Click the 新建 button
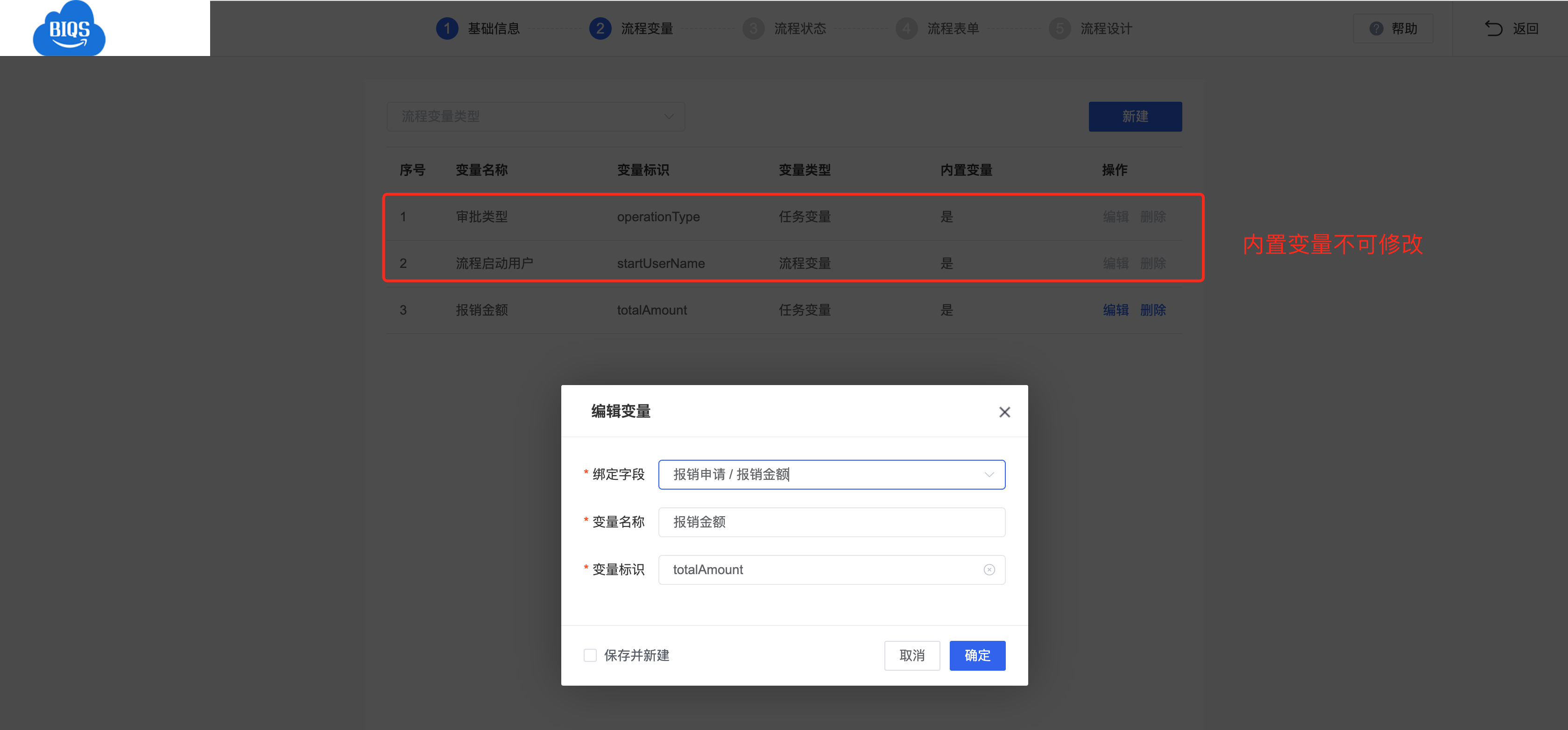The width and height of the screenshot is (1568, 730). click(1135, 116)
